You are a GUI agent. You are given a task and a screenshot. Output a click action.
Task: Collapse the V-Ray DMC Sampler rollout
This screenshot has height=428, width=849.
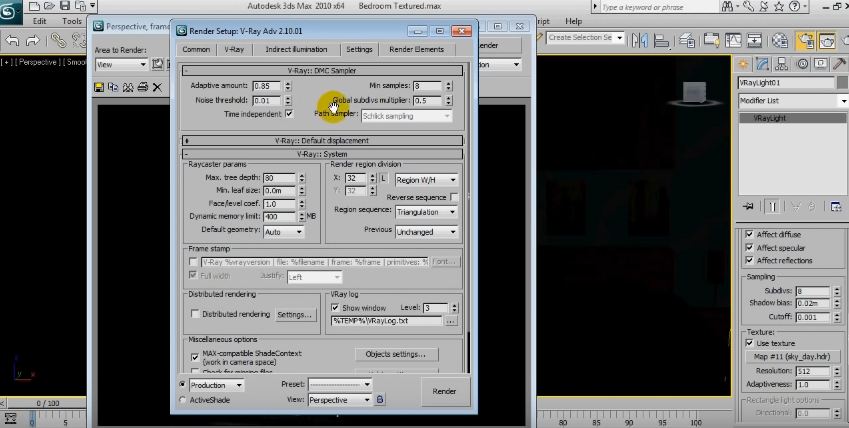coord(323,70)
